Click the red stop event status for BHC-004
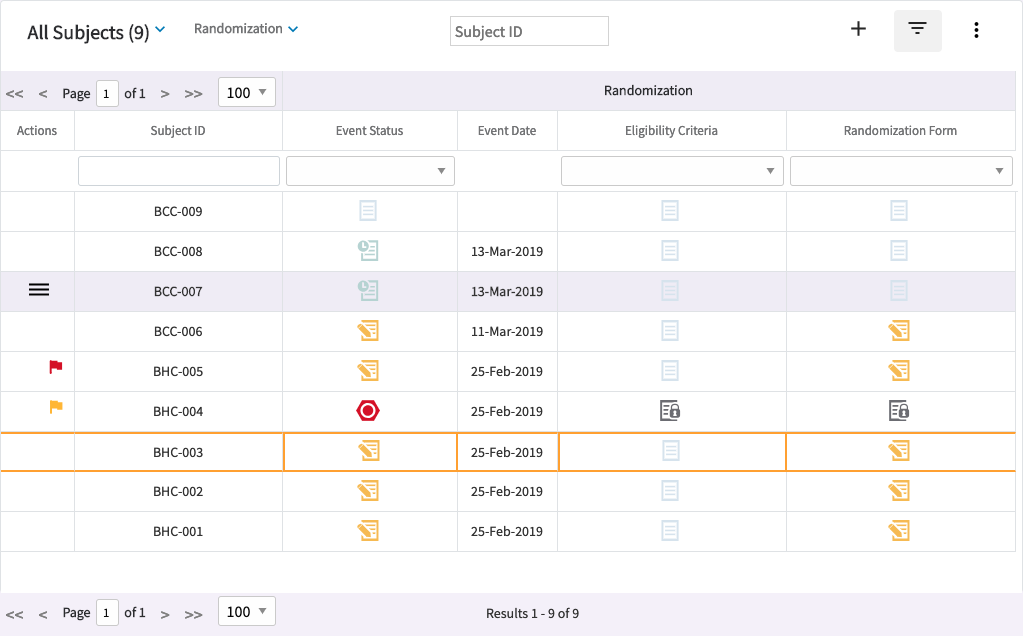 [368, 411]
